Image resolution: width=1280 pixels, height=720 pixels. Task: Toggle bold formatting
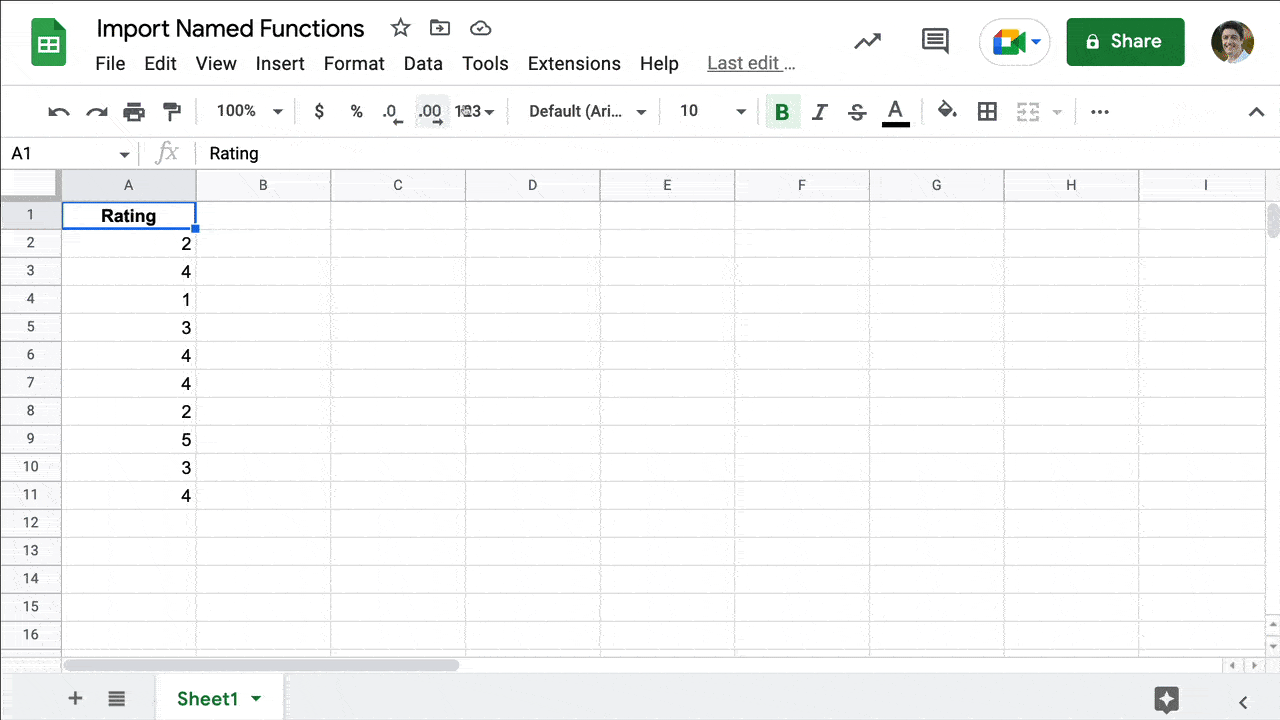[782, 111]
